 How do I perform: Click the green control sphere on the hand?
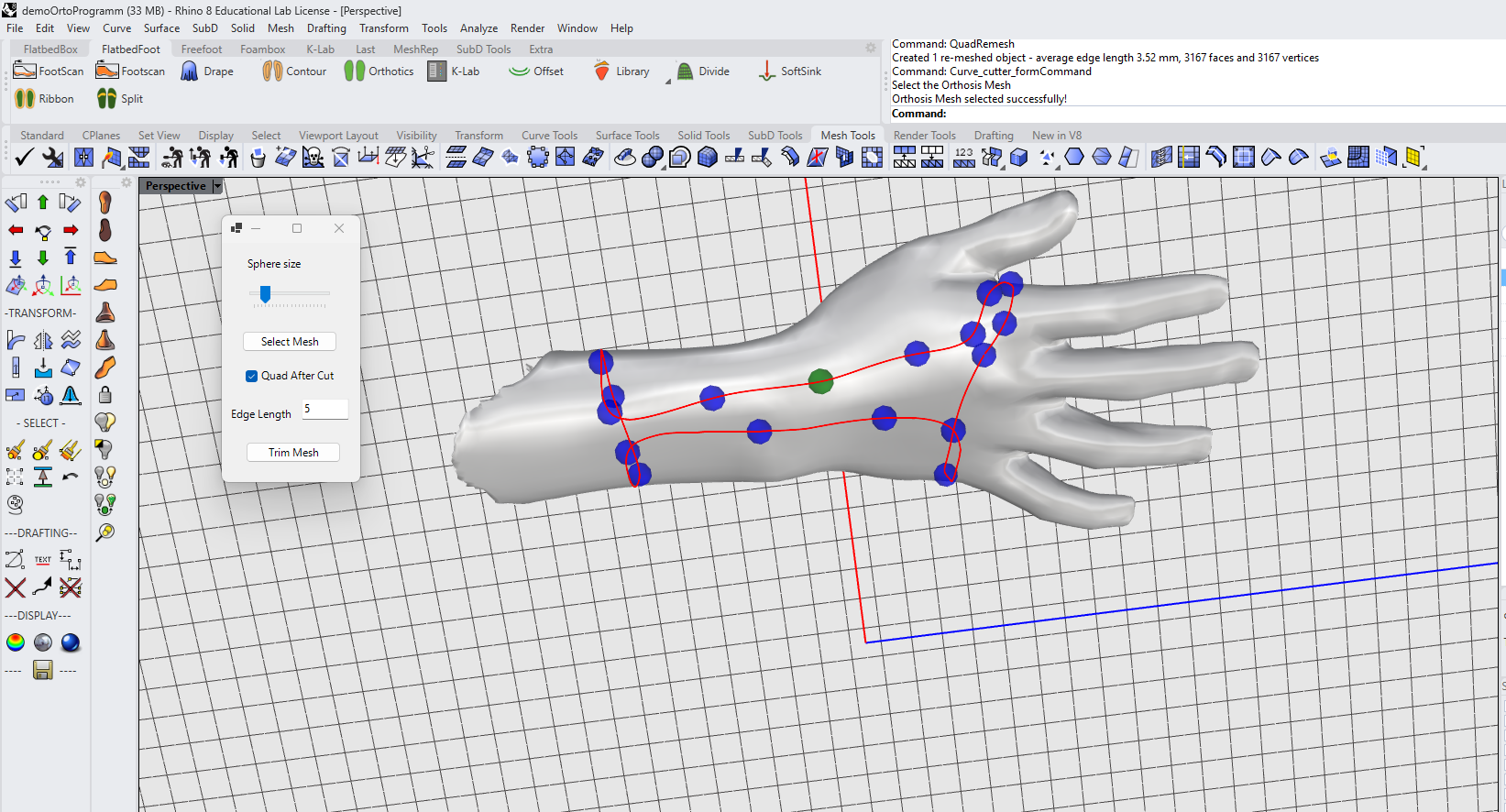pos(820,381)
